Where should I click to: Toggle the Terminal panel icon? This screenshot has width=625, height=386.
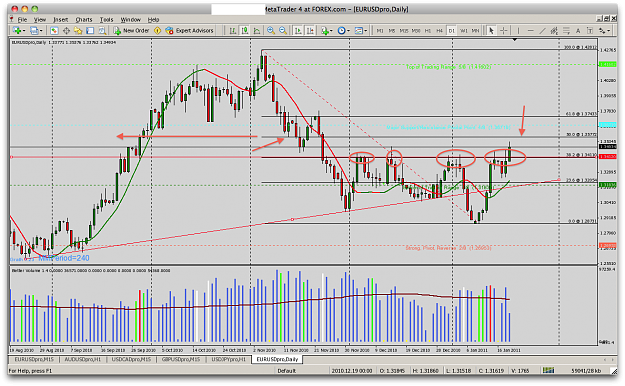point(90,31)
